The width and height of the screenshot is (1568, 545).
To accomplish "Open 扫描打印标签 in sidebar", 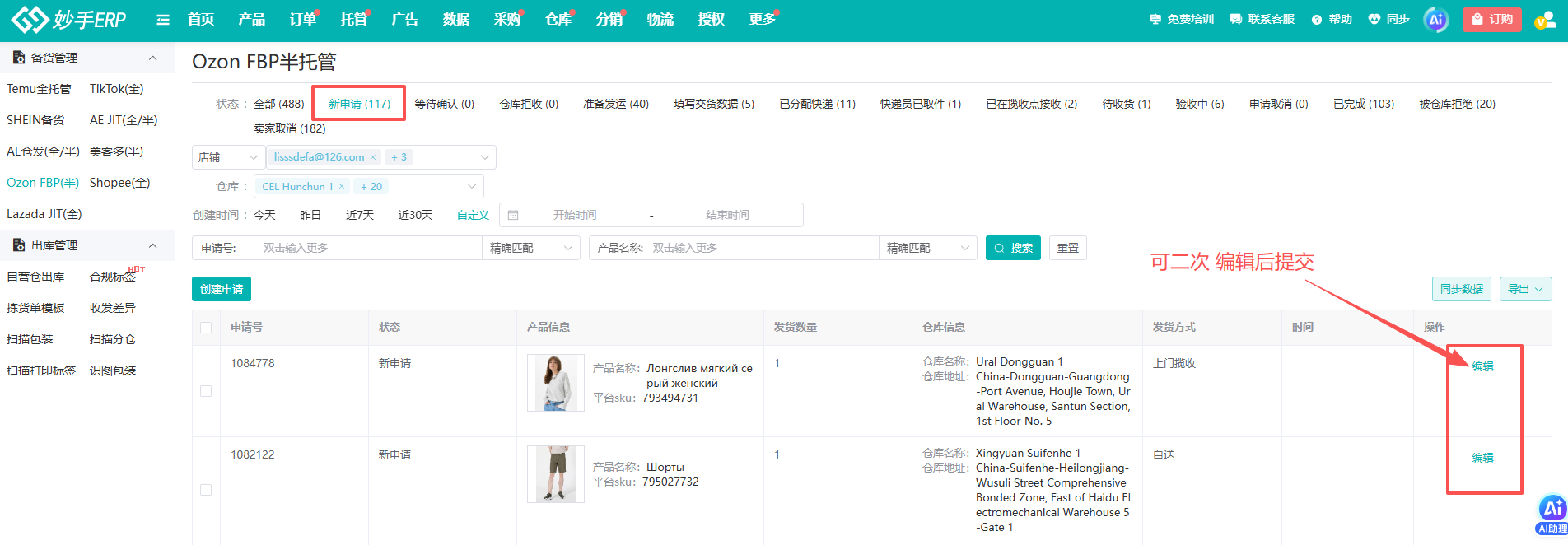I will click(41, 370).
